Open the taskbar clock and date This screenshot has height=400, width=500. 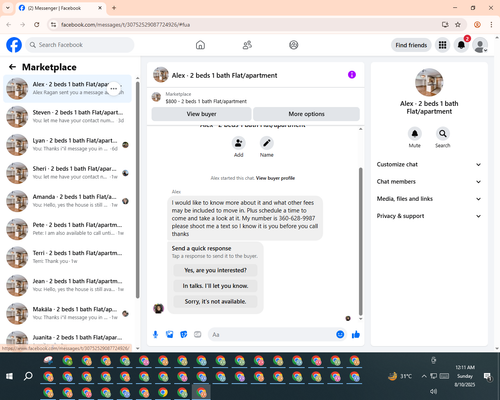coord(465,376)
